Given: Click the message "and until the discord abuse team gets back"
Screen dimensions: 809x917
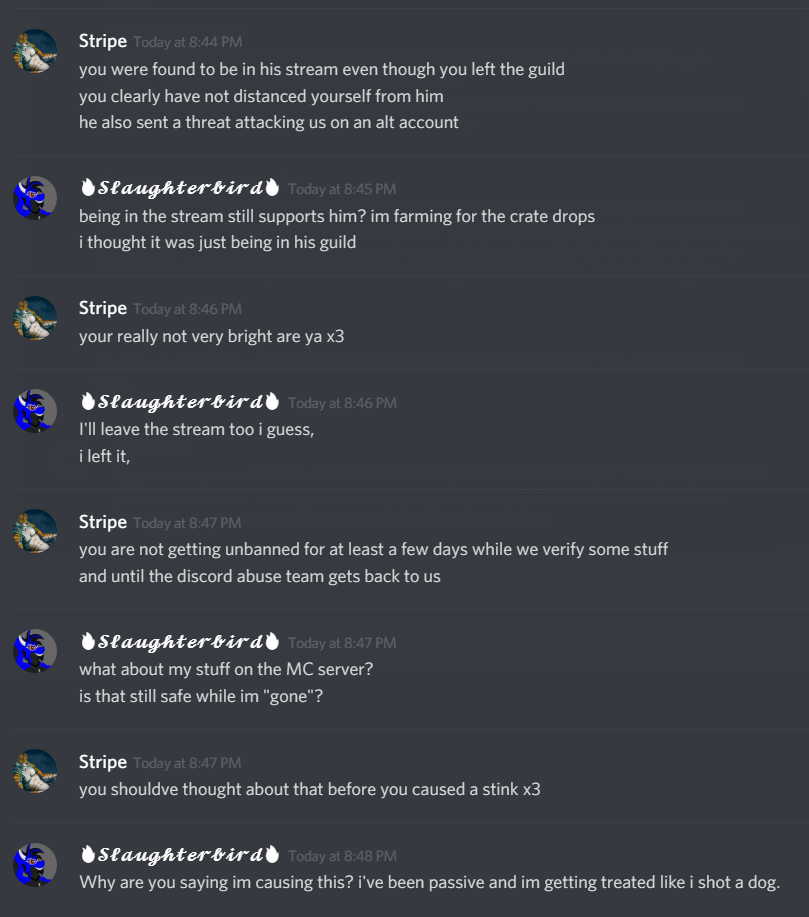Looking at the screenshot, I should (260, 576).
